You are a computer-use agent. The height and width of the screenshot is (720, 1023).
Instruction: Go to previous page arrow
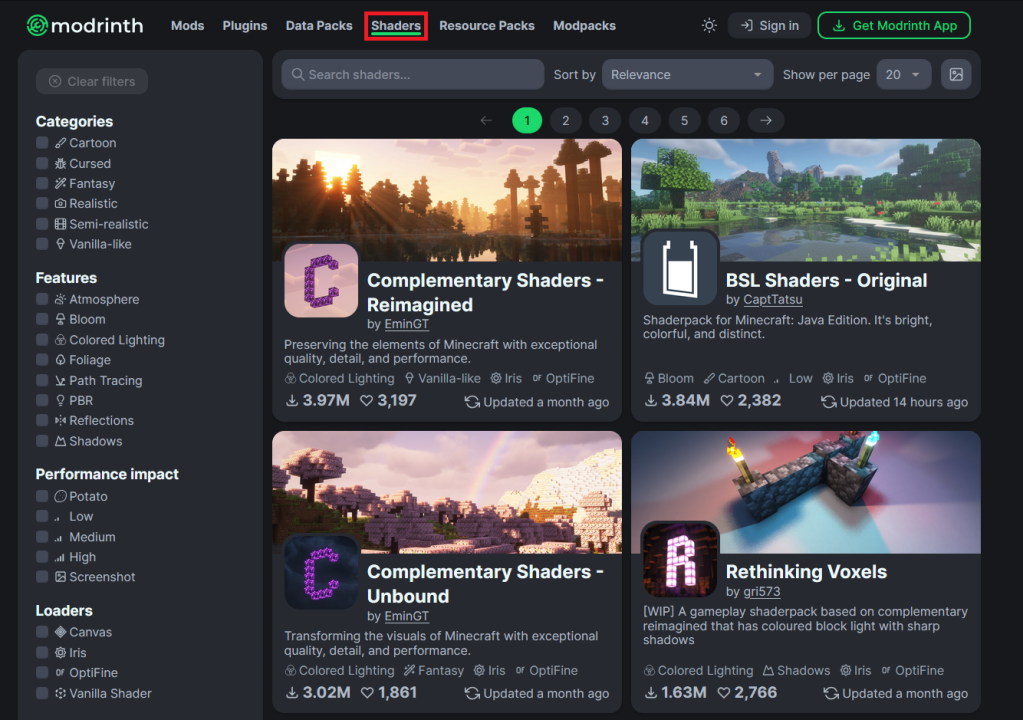487,121
